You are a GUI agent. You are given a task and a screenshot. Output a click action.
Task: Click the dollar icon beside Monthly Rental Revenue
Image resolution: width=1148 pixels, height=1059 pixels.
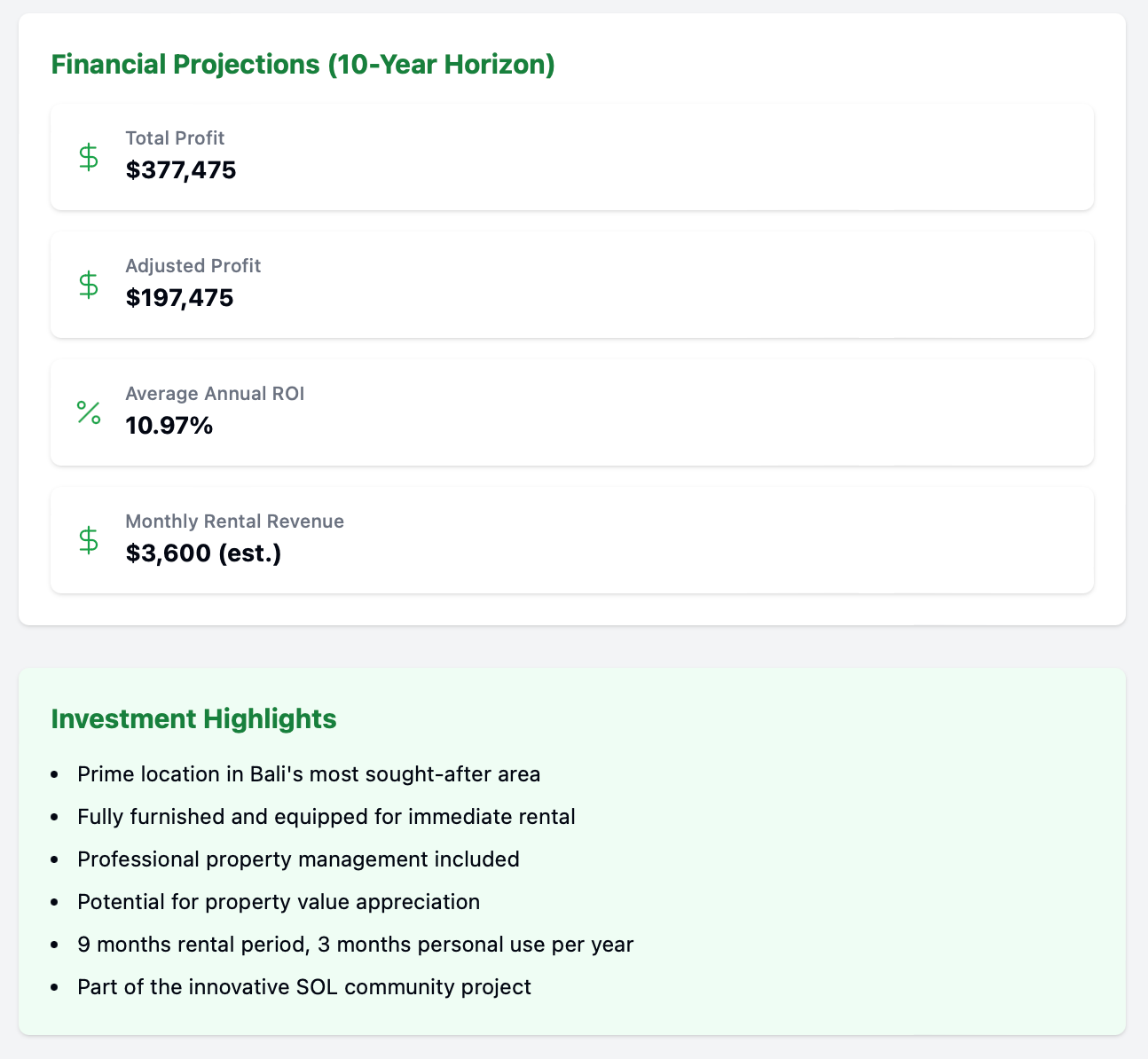coord(89,540)
